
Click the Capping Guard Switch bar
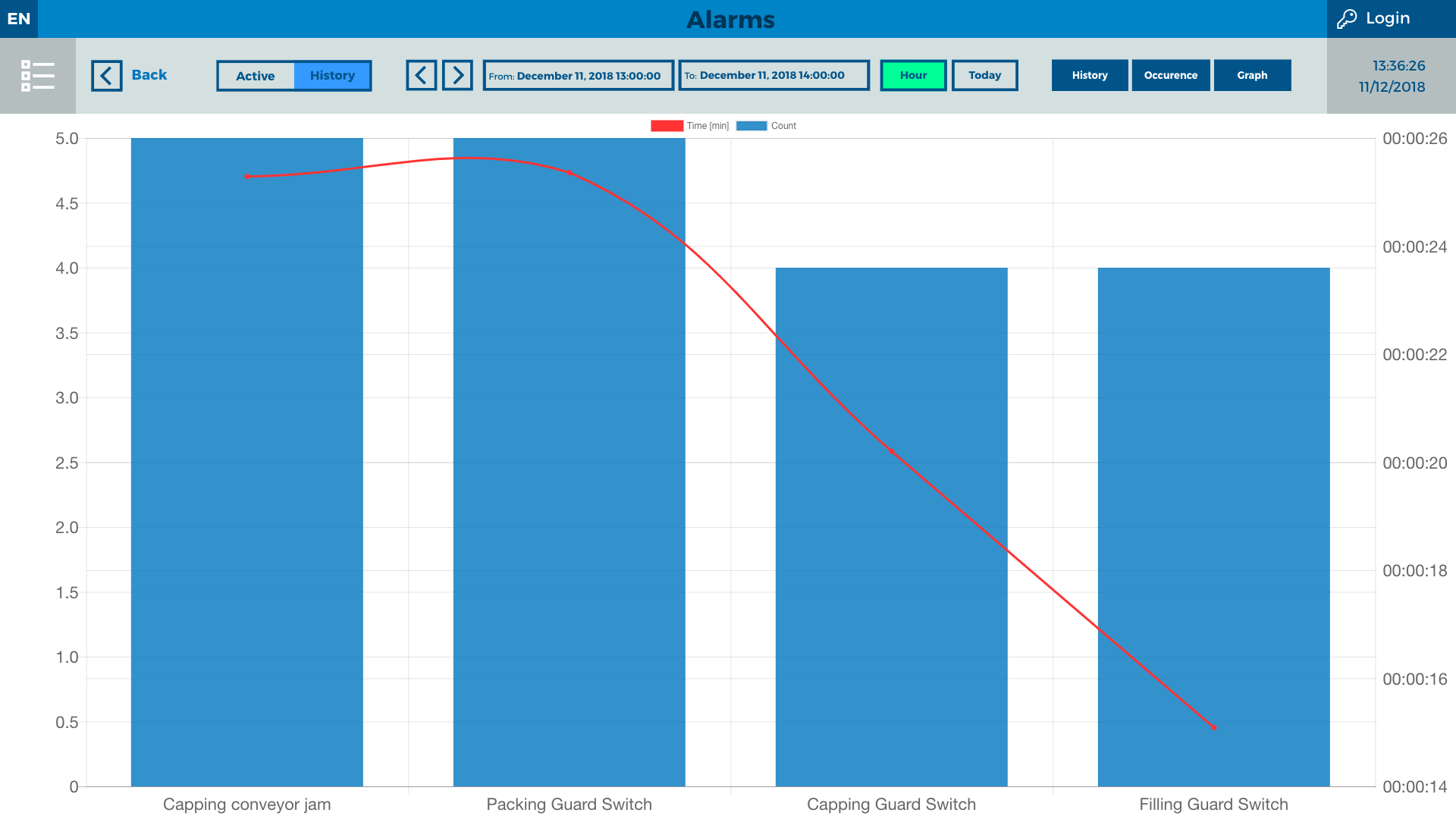coord(892,527)
